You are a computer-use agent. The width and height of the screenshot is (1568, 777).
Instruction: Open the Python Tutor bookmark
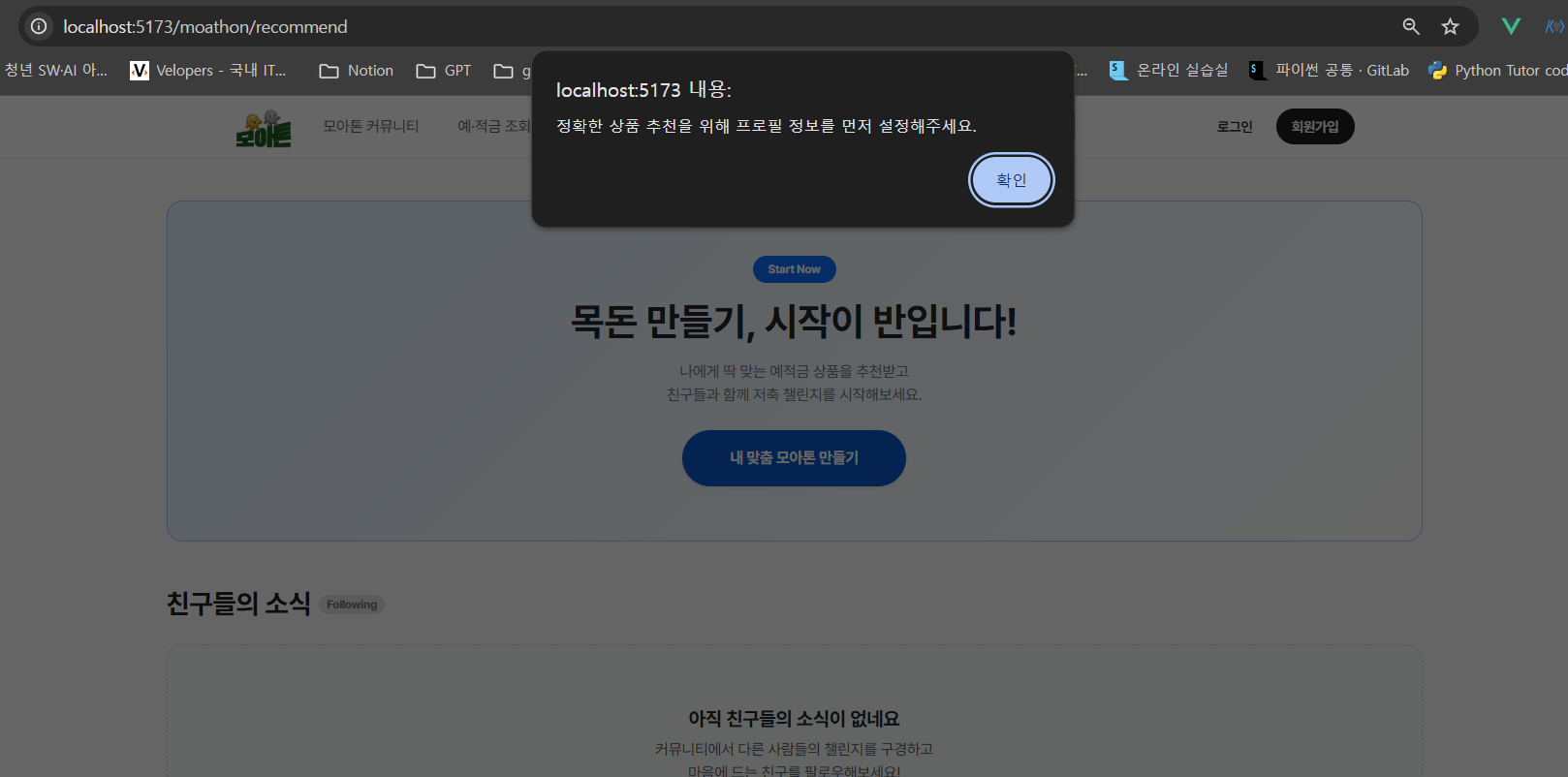coord(1498,71)
